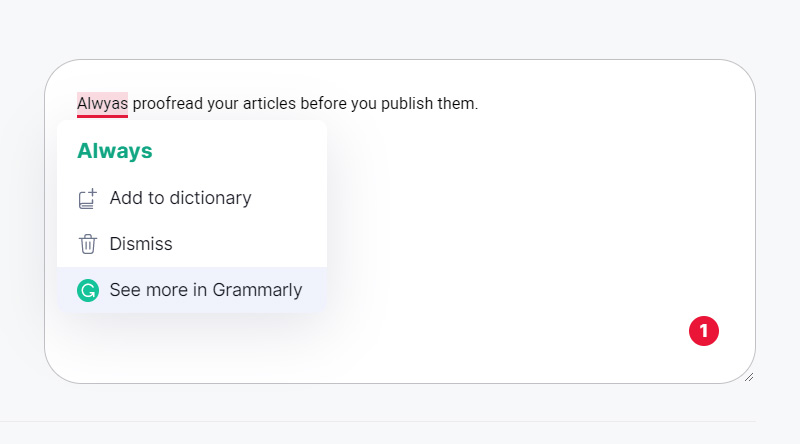
Task: Place cursor in the word "them"
Action: coord(456,104)
